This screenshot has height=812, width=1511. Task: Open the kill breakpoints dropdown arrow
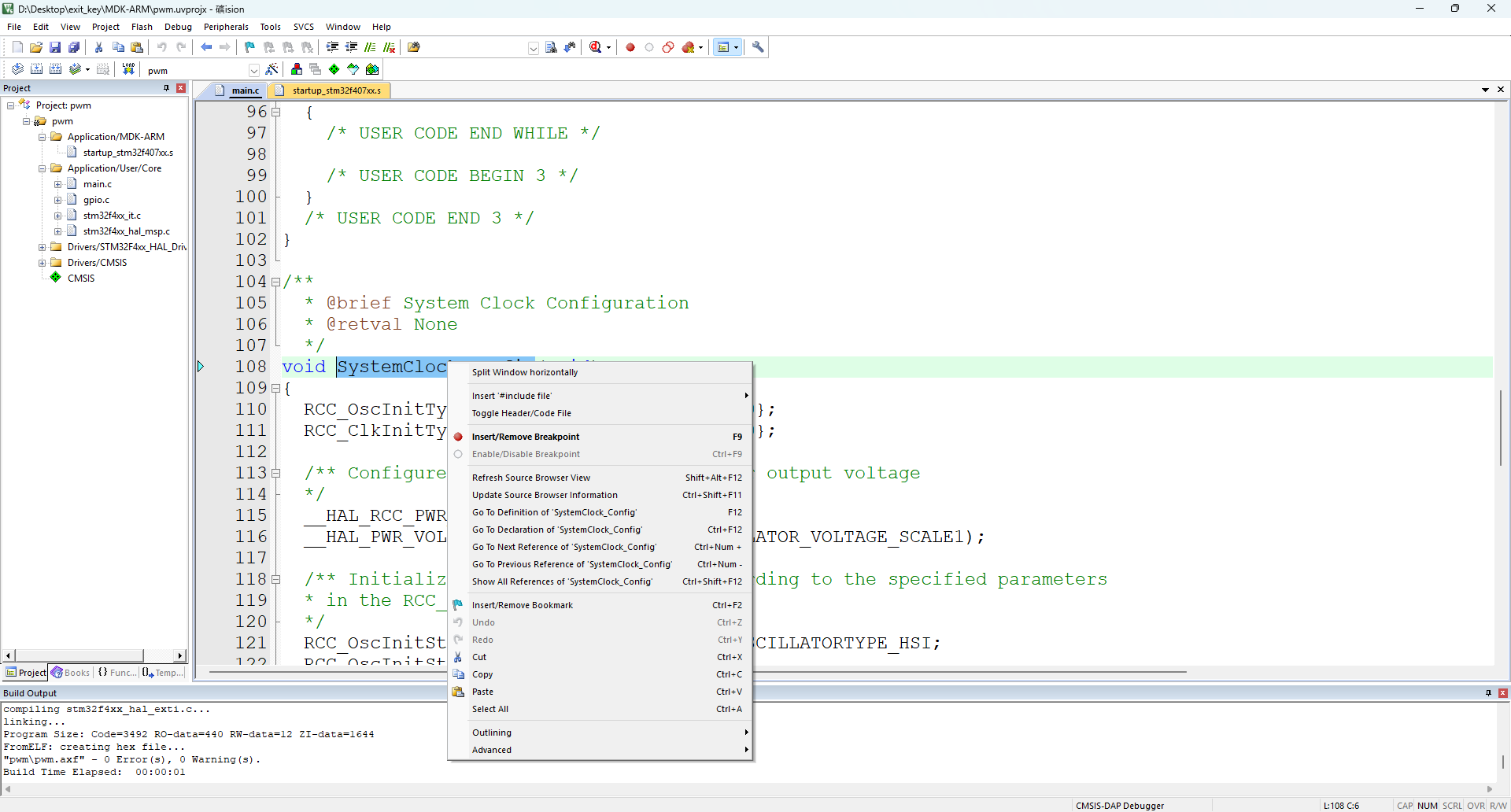click(x=700, y=47)
